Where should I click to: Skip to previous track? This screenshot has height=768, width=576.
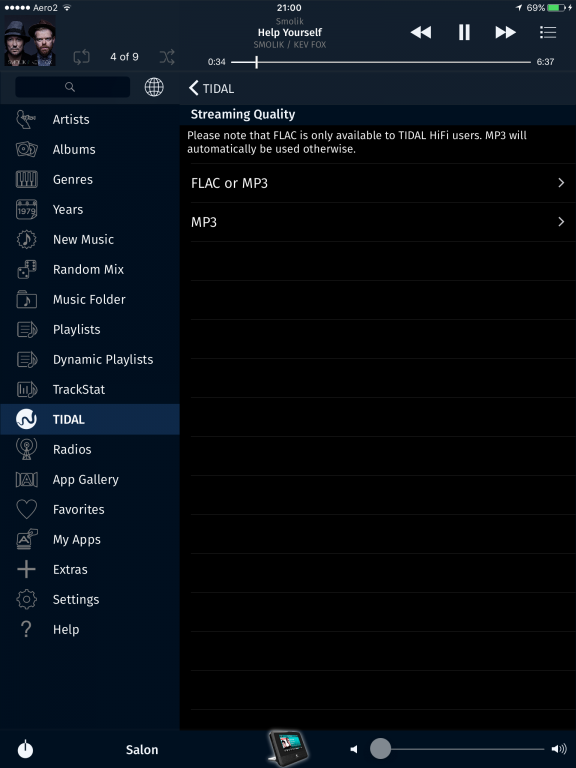(421, 32)
